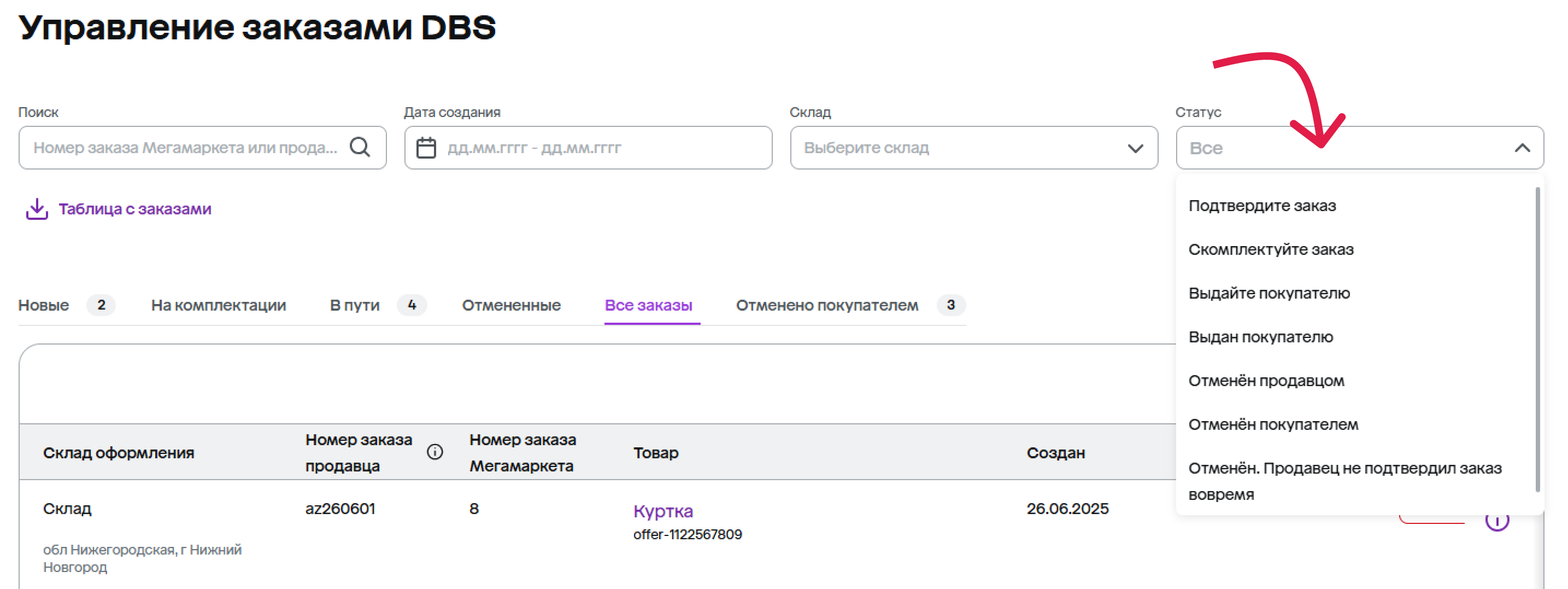This screenshot has height=589, width=1568.
Task: Click the Товар column header
Action: (656, 453)
